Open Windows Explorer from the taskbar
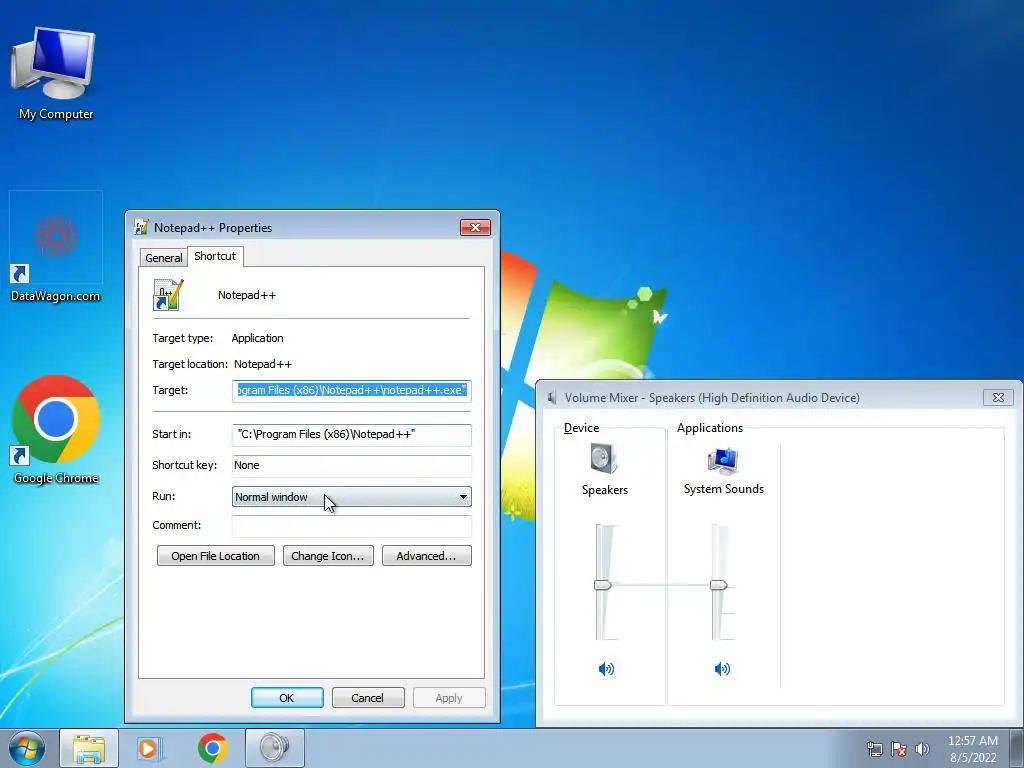The height and width of the screenshot is (768, 1024). (89, 748)
